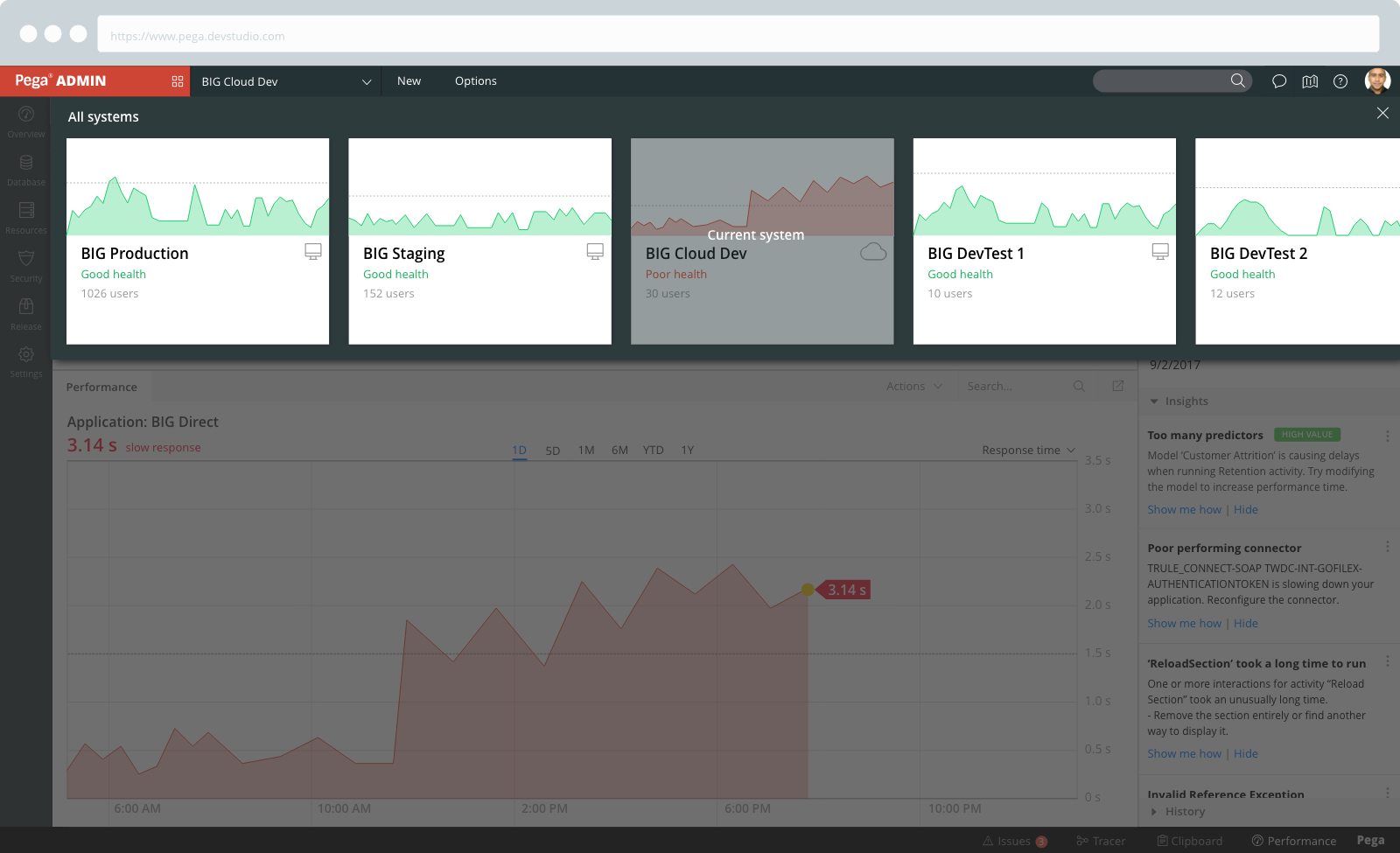The height and width of the screenshot is (853, 1400).
Task: Open Issues in bottom status bar
Action: coord(1015,841)
